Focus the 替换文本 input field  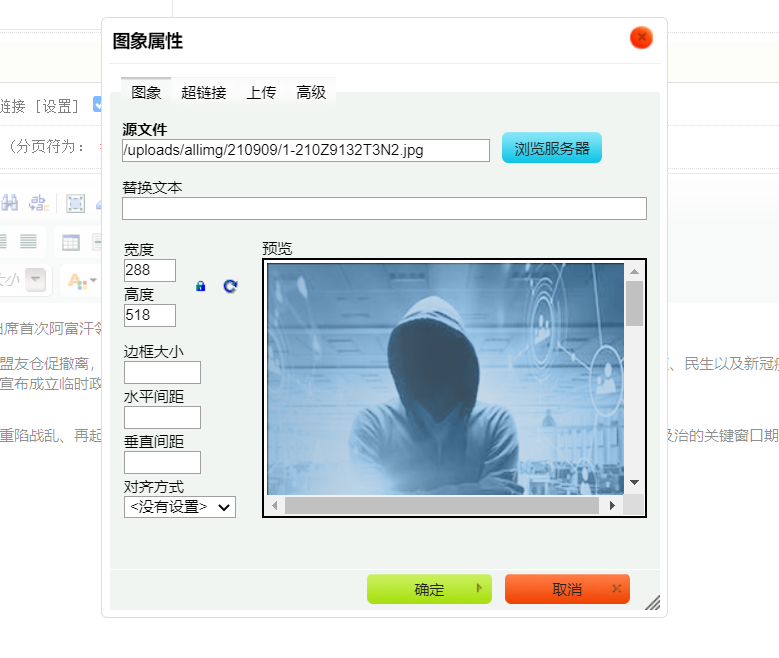[x=384, y=208]
